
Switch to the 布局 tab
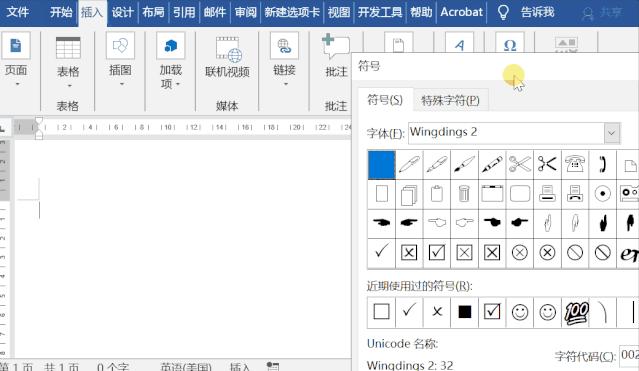coord(153,12)
